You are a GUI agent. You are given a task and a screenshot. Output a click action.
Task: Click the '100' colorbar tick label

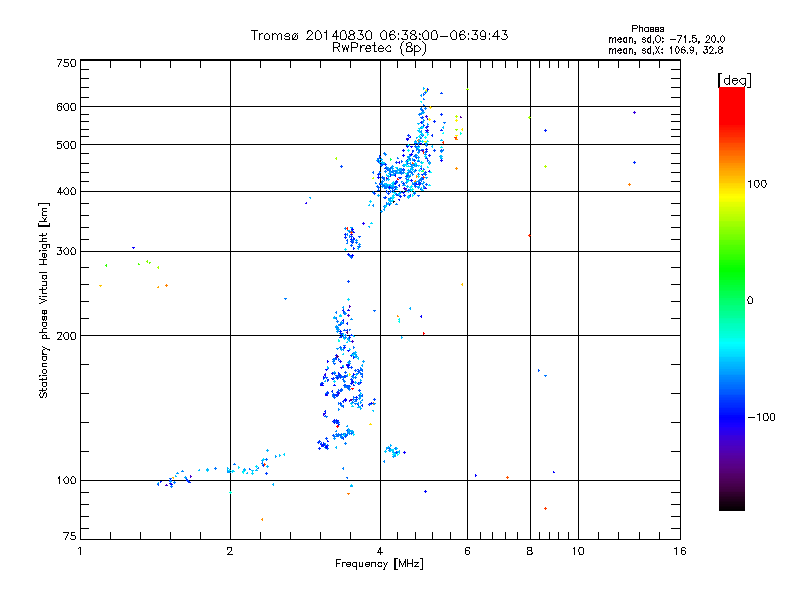click(757, 184)
